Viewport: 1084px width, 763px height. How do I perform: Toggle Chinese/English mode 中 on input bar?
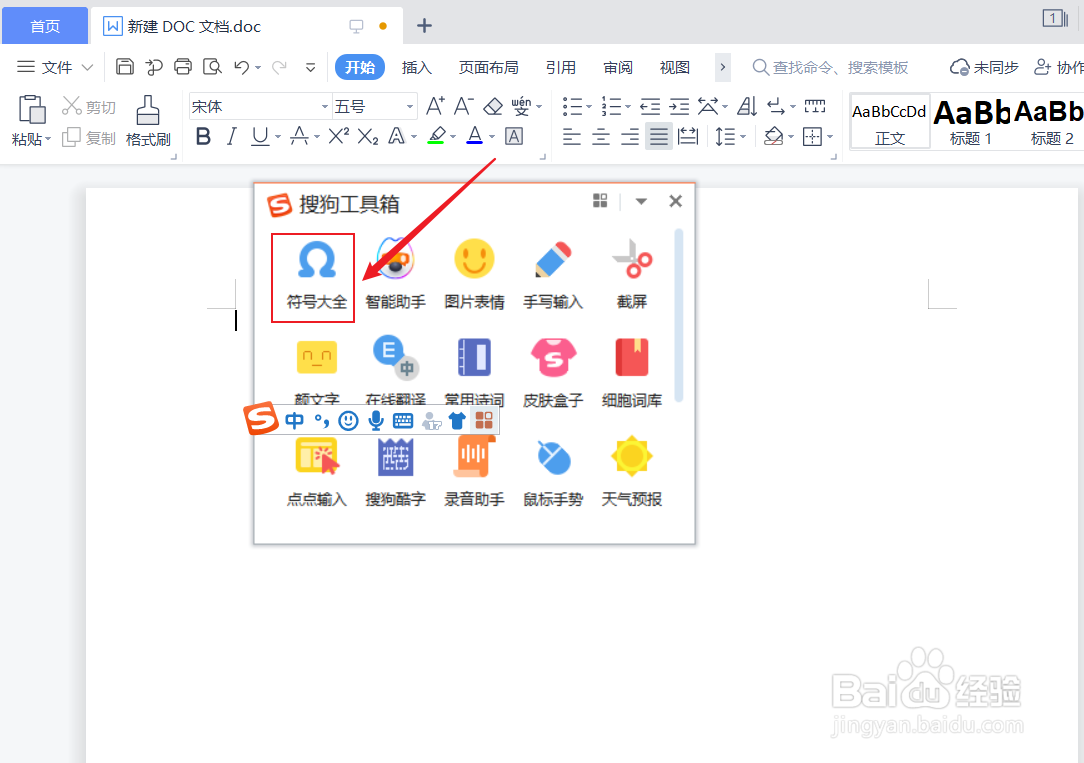tap(295, 420)
